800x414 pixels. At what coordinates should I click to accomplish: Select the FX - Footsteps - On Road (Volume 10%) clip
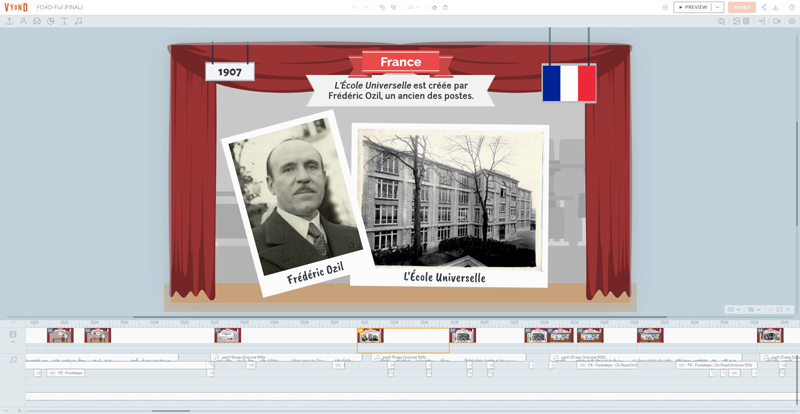717,366
